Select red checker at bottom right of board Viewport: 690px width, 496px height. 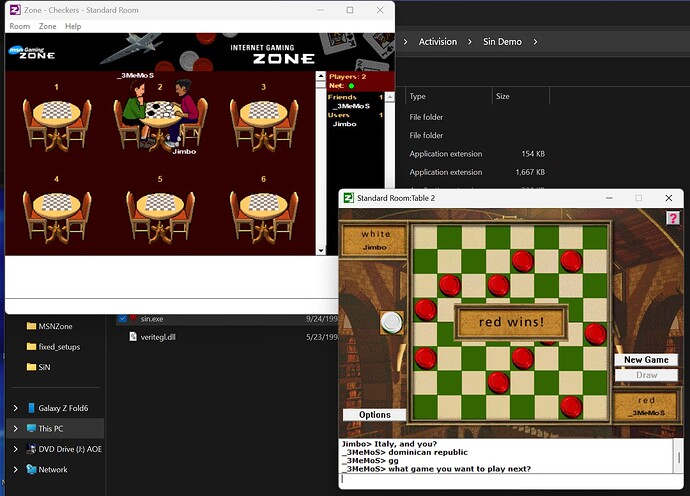point(571,407)
